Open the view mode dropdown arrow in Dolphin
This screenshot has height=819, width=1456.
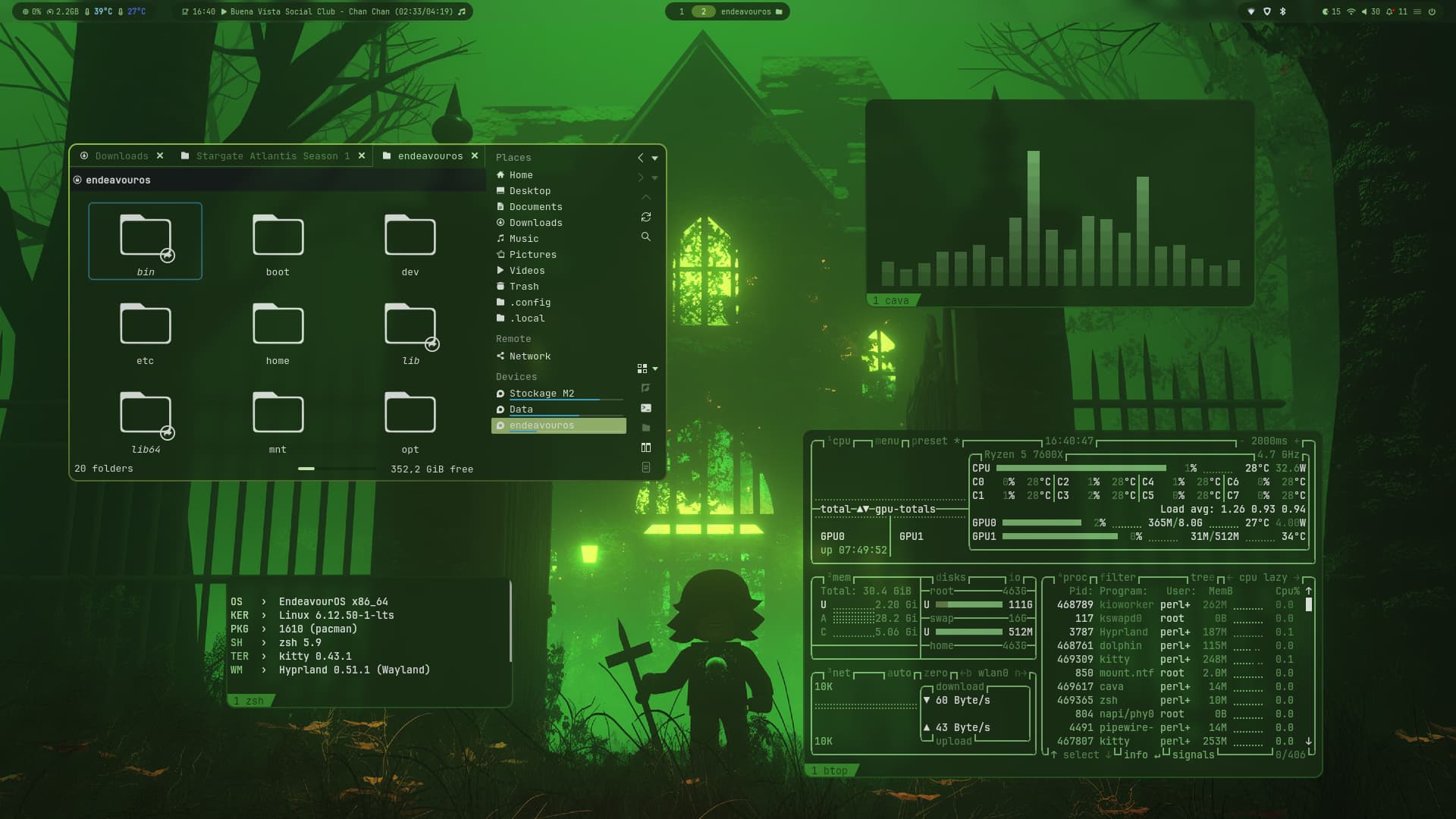coord(655,369)
